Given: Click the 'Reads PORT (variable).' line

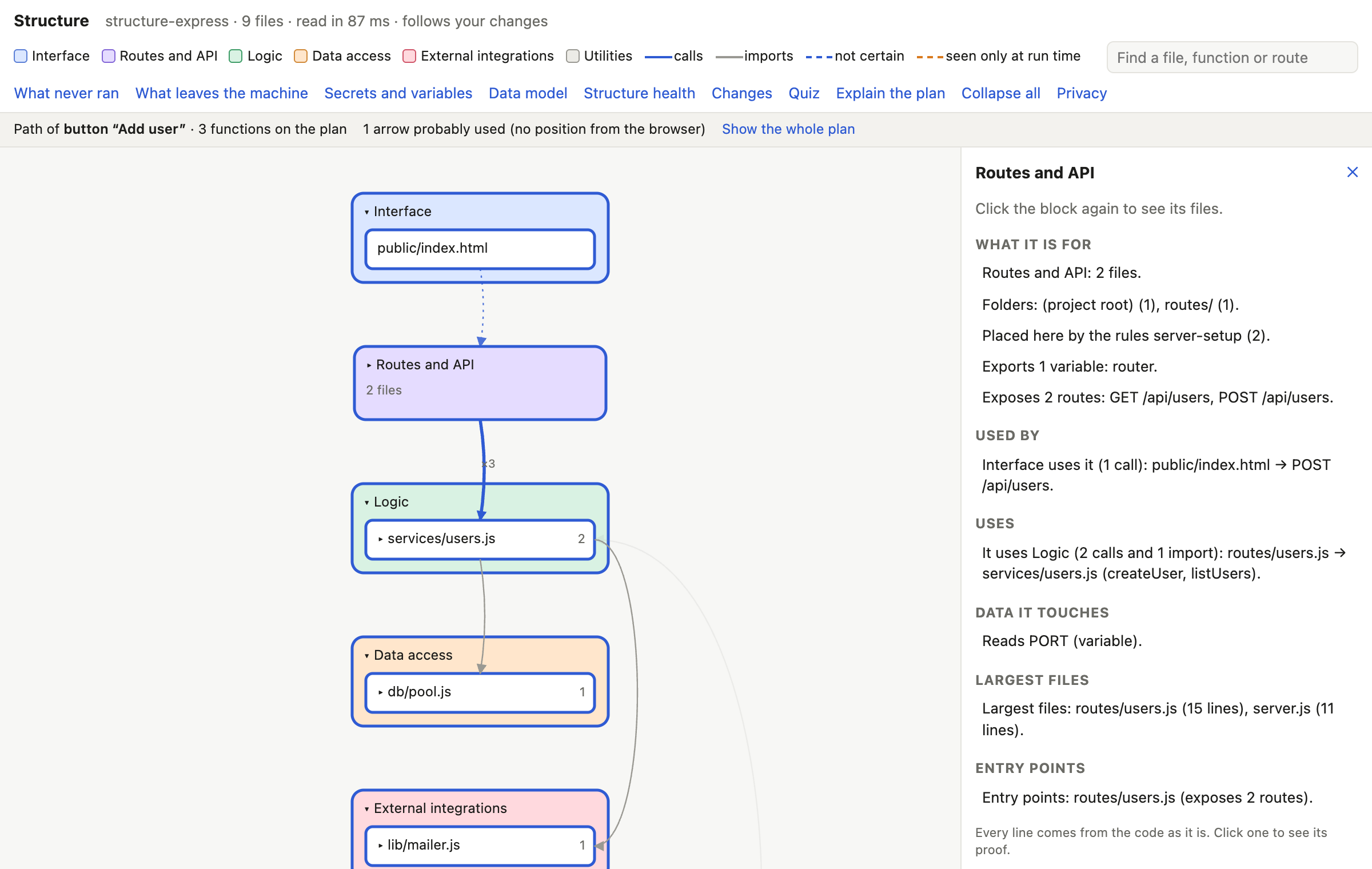Looking at the screenshot, I should pos(1062,641).
